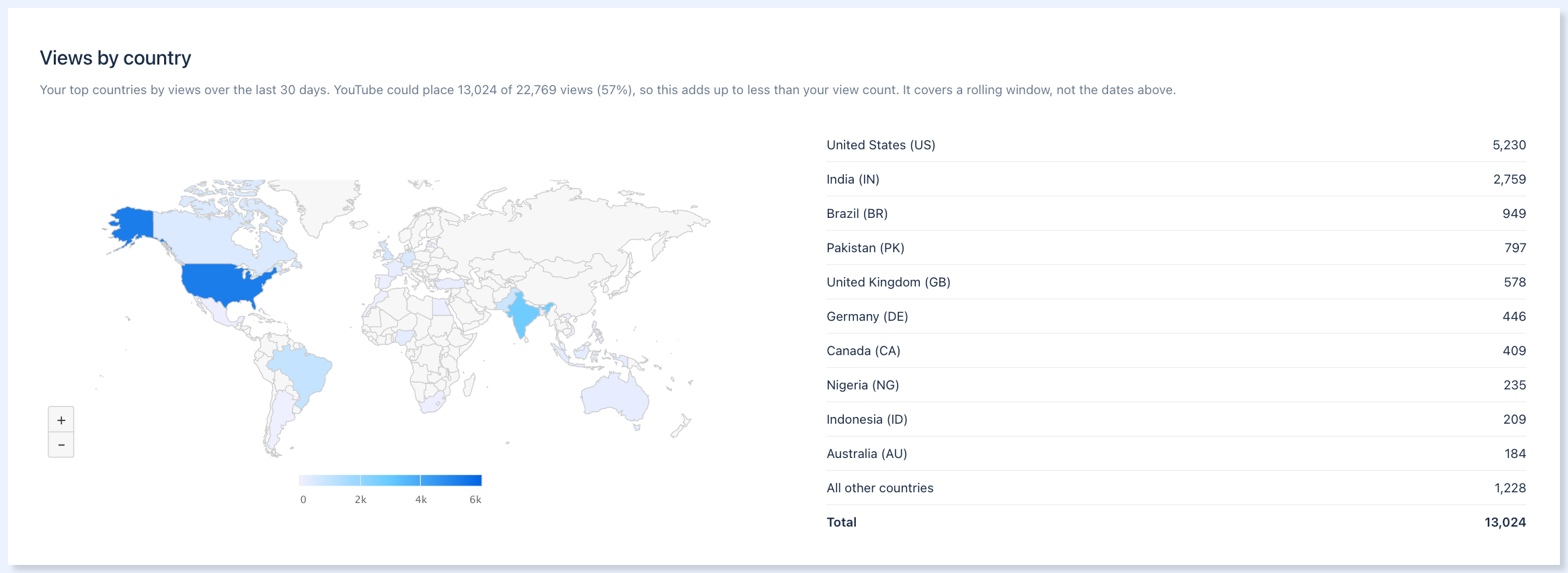Click the United Kingdom (GB) row
This screenshot has height=573, width=1568.
pos(1176,282)
